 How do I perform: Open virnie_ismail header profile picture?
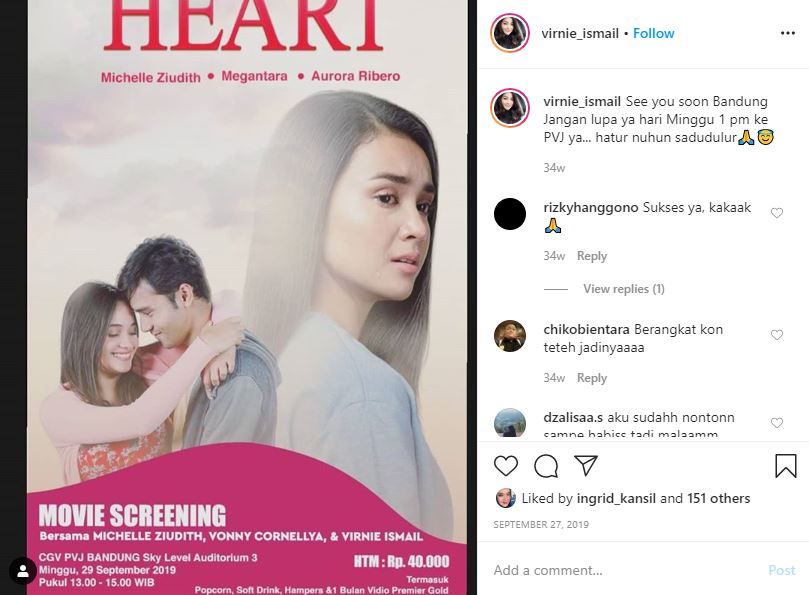[x=510, y=33]
